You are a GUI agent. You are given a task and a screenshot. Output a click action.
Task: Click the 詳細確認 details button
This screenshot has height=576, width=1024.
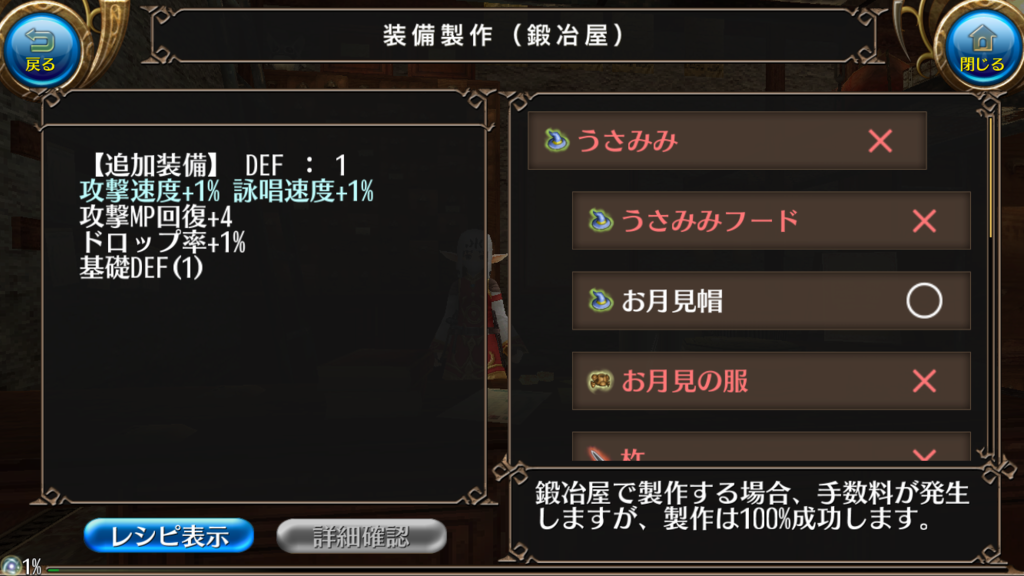click(x=362, y=536)
